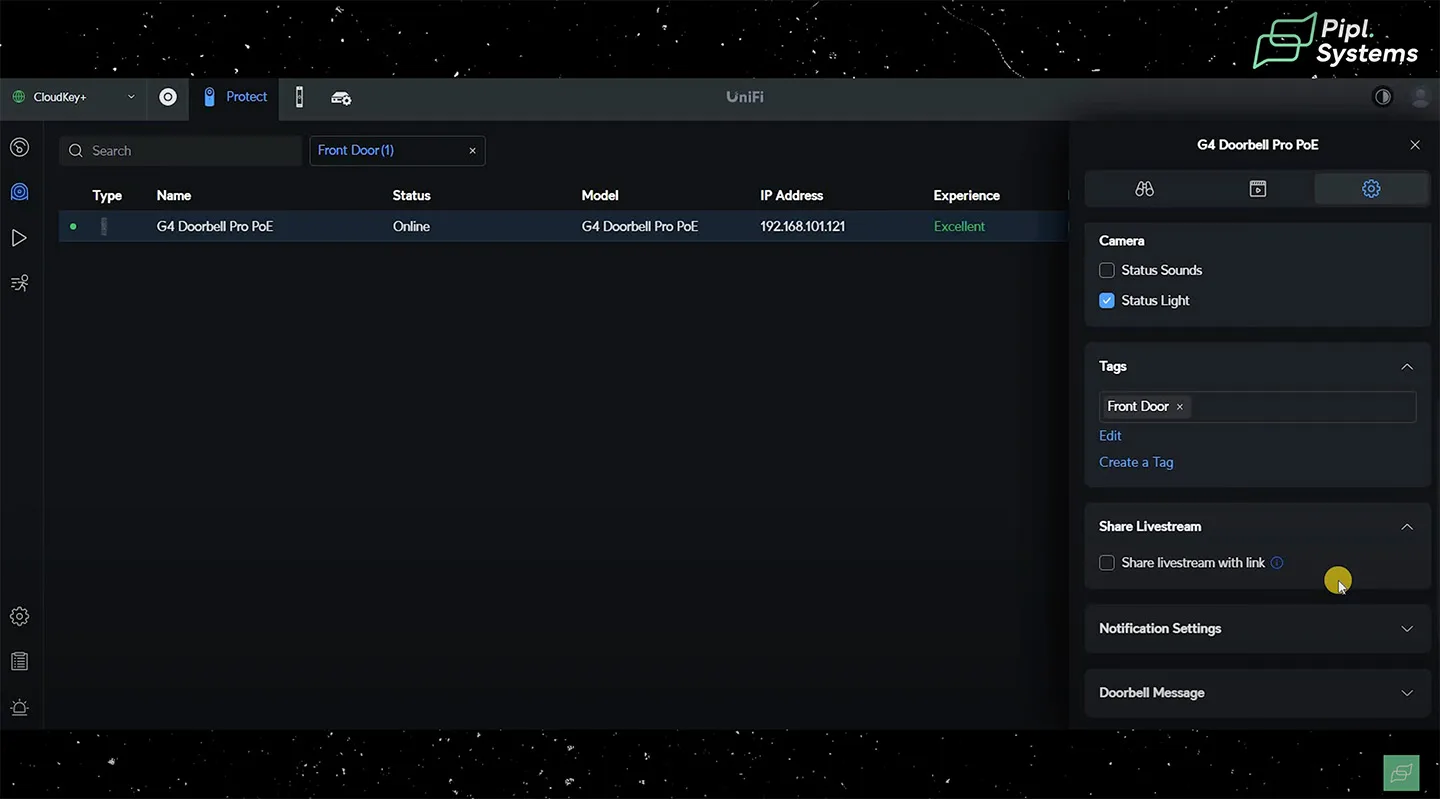1440x799 pixels.
Task: Open the dashboard live view sidebar icon
Action: point(19,148)
